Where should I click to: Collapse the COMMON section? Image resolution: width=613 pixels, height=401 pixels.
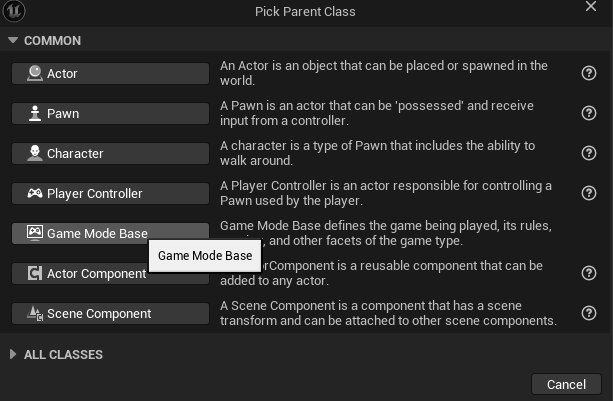tap(13, 40)
